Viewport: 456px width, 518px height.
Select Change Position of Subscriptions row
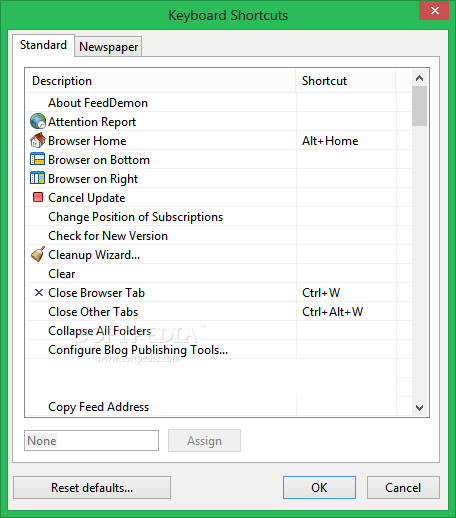(219, 217)
